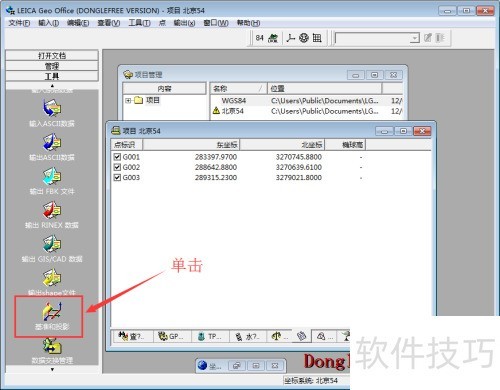Open the 输出 GIS/CAD 数据 tool icon

coord(52,244)
